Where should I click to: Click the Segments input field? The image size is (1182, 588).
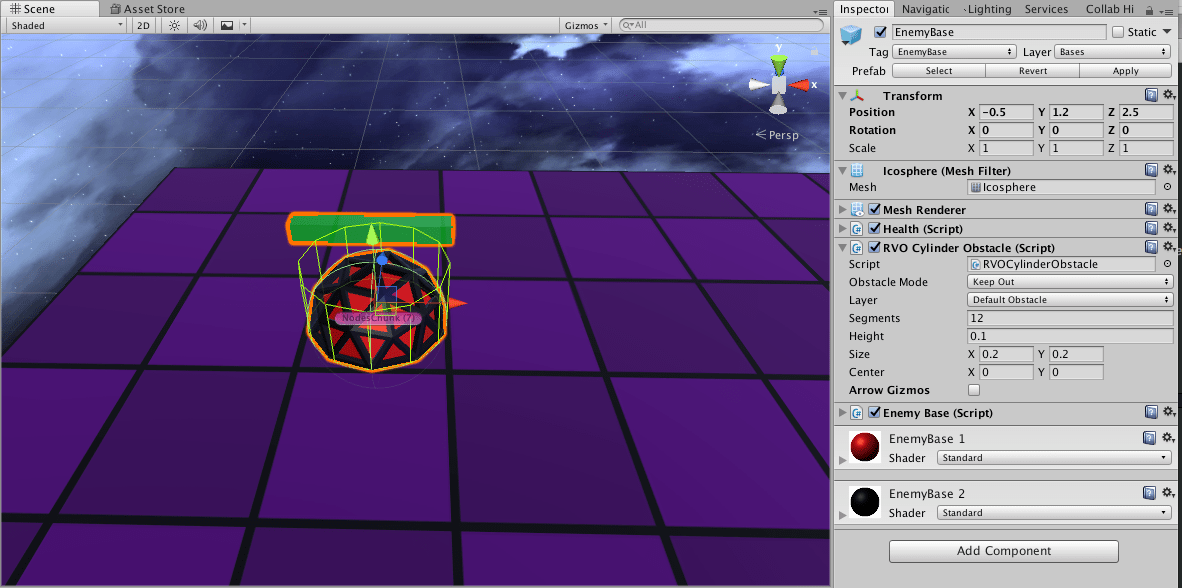1069,318
